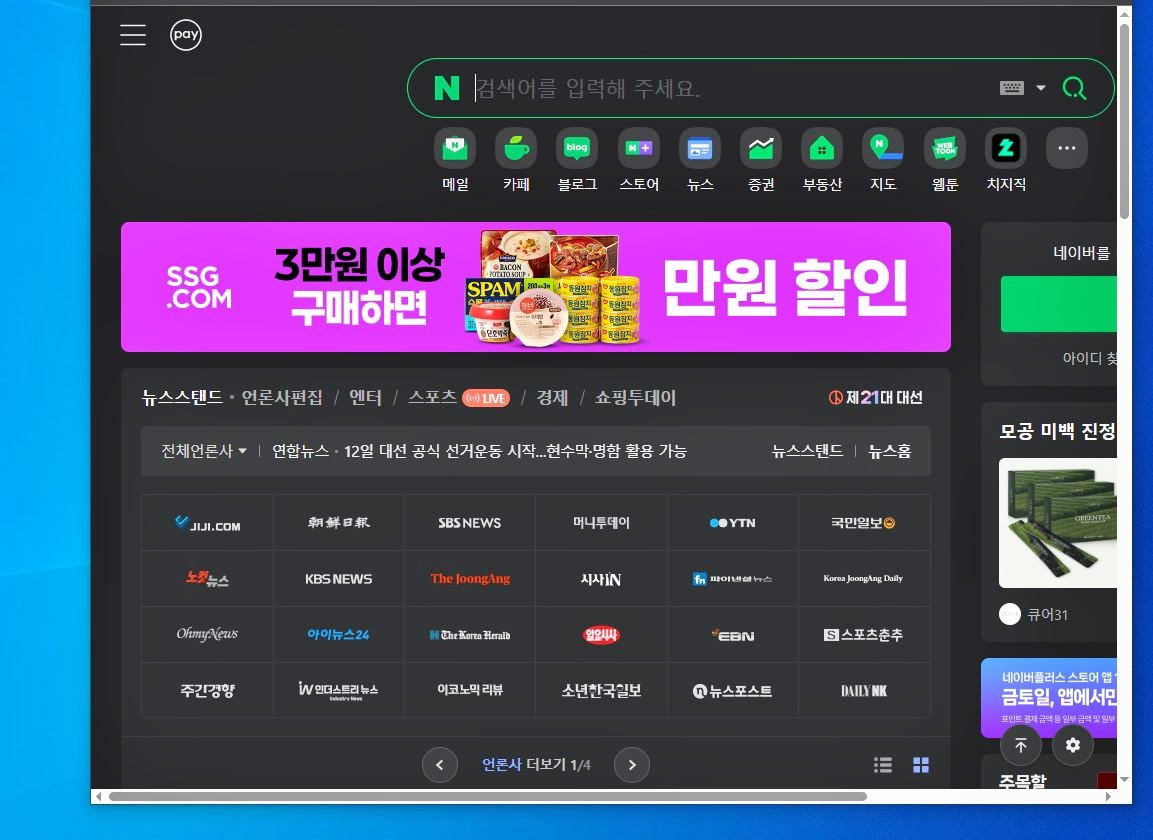Screen dimensions: 1153x840
Task: Open 朝鮮日報 publisher tile
Action: (339, 523)
